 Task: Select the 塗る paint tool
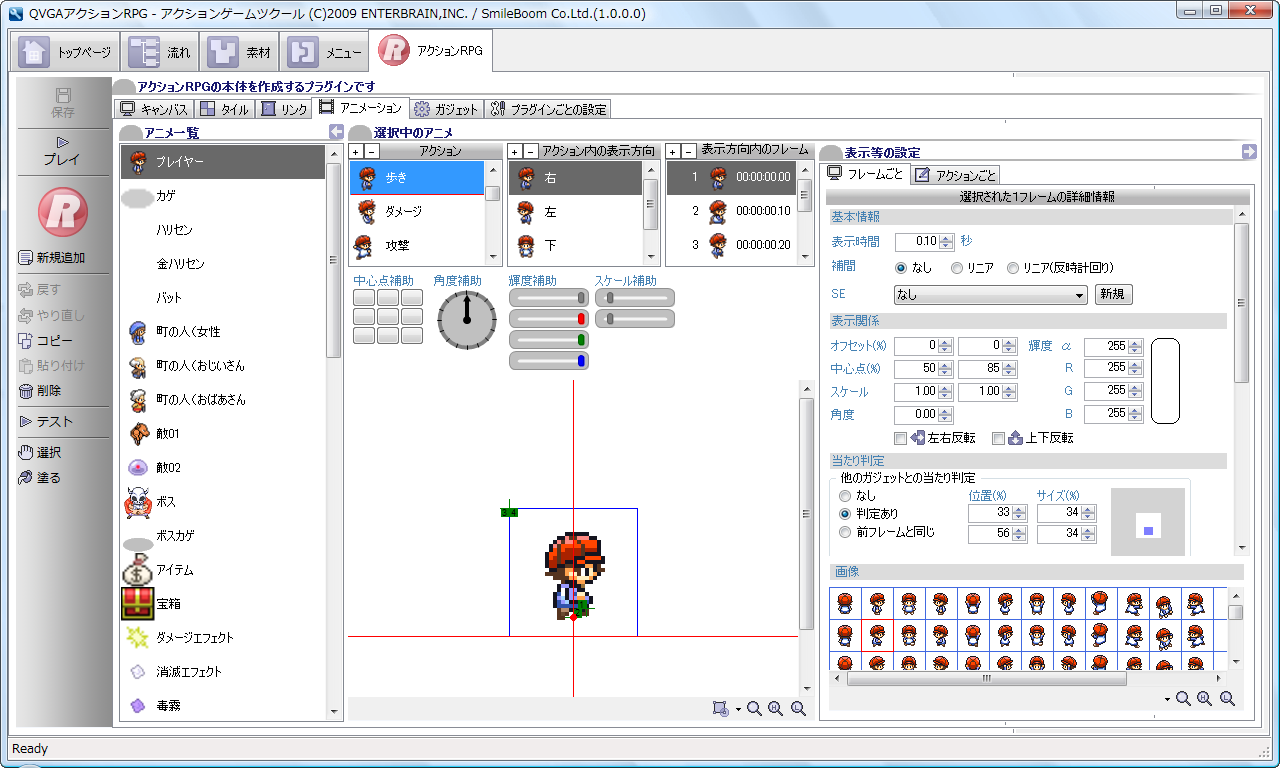click(x=26, y=478)
